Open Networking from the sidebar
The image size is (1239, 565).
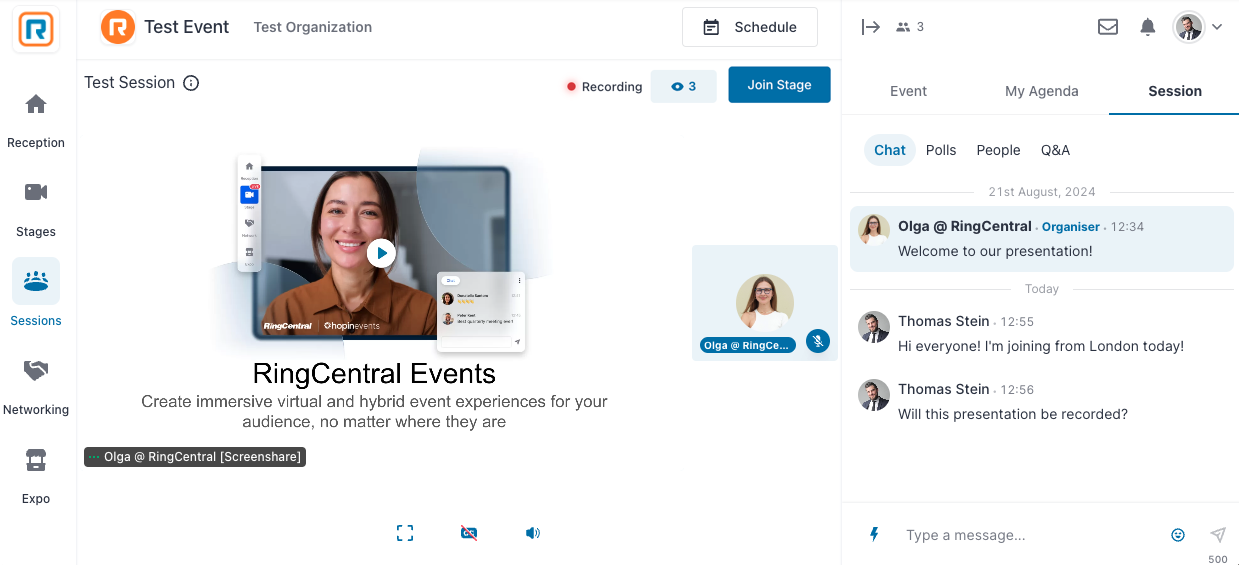point(36,387)
